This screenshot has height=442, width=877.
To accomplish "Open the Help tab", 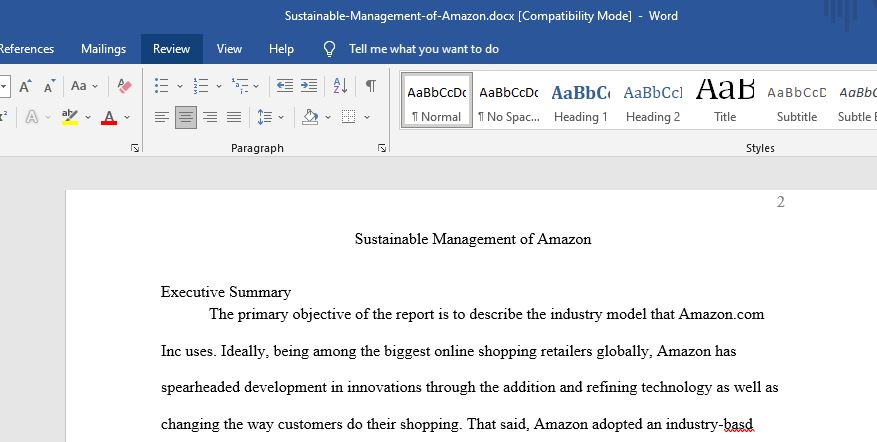I will point(281,49).
